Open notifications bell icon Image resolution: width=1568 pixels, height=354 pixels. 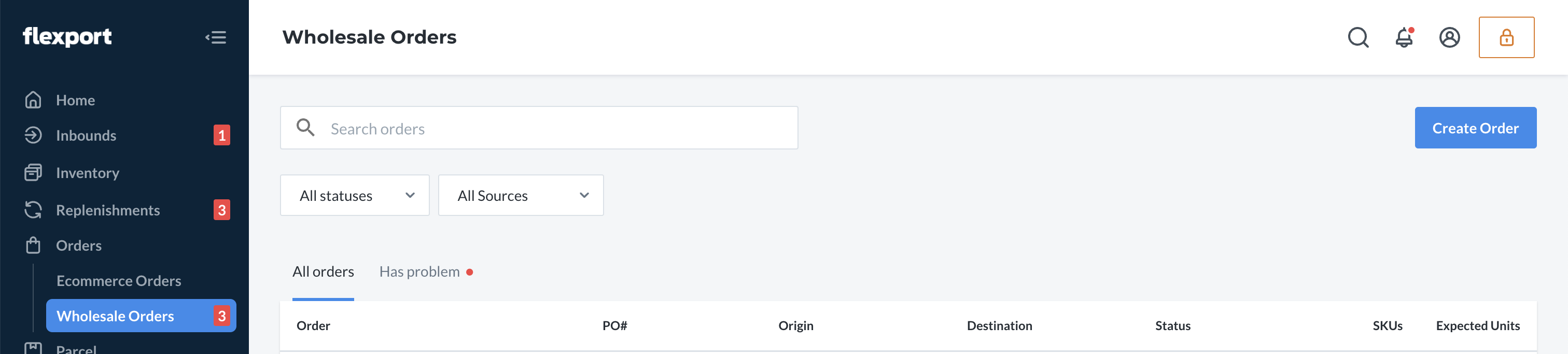click(x=1404, y=37)
